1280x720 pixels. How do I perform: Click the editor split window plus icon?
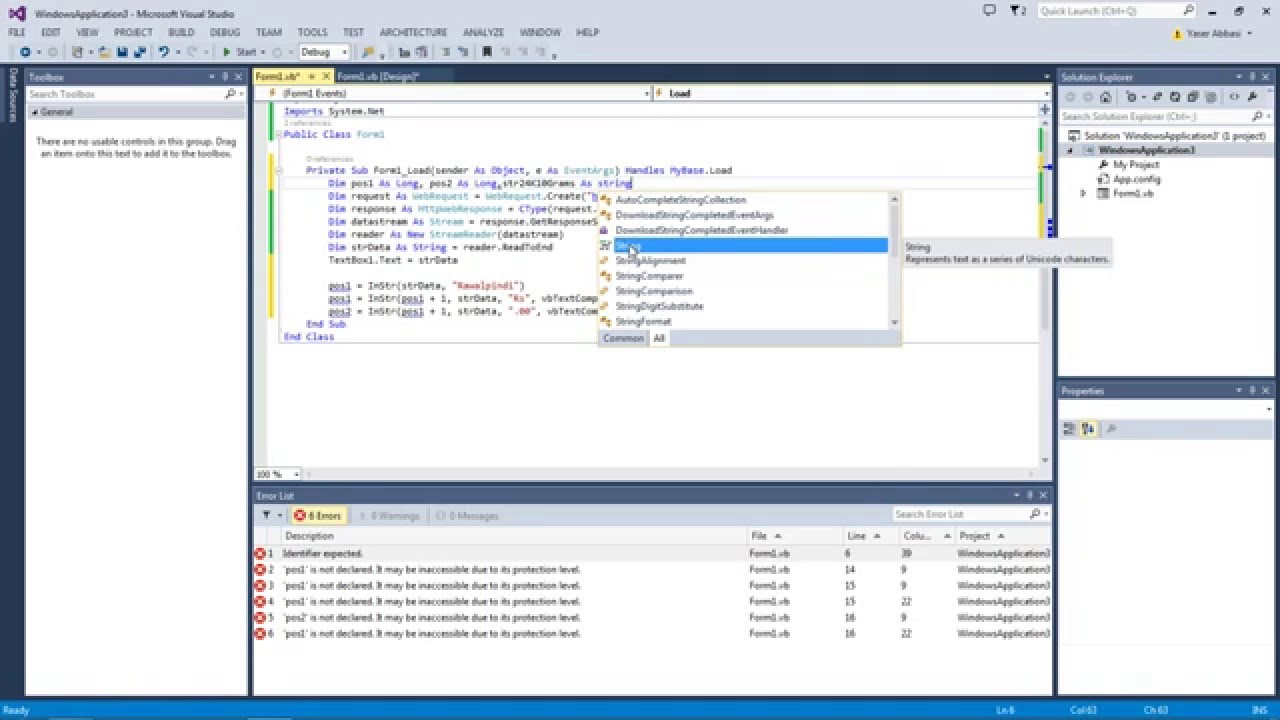1045,109
